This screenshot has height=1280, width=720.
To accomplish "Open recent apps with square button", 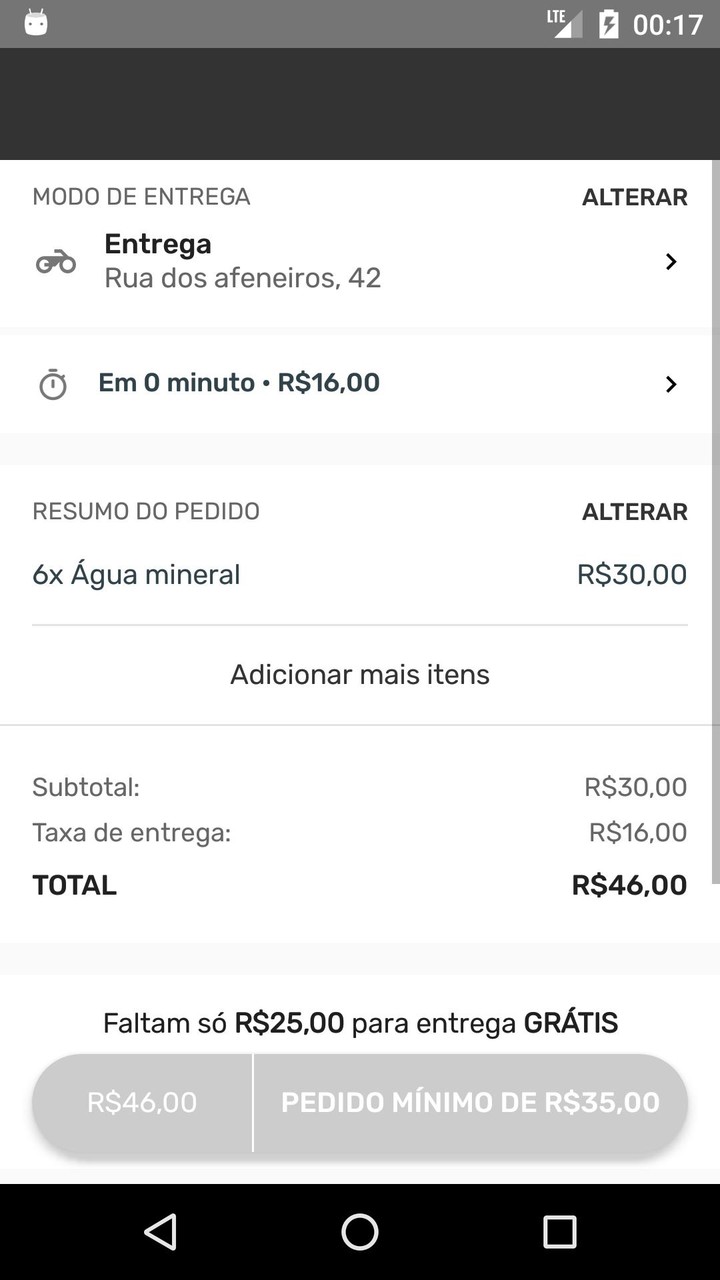I will coord(559,1232).
